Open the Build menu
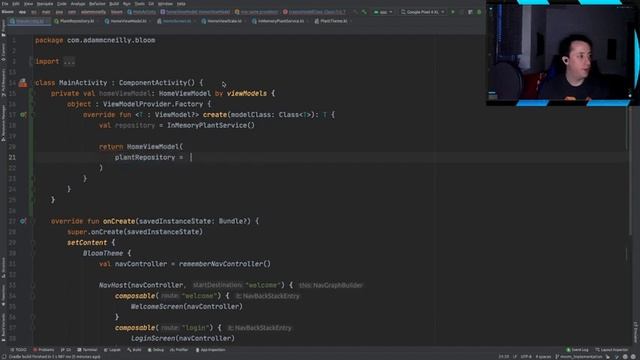Screen dimensions: 640x360 coord(114,4)
